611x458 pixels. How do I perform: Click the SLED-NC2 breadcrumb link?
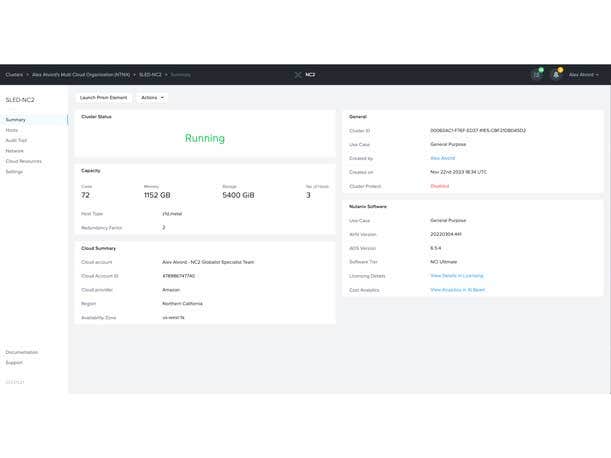[x=150, y=74]
